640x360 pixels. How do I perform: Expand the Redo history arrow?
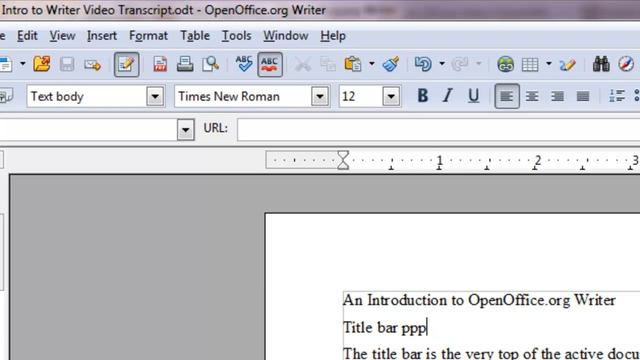coord(478,64)
